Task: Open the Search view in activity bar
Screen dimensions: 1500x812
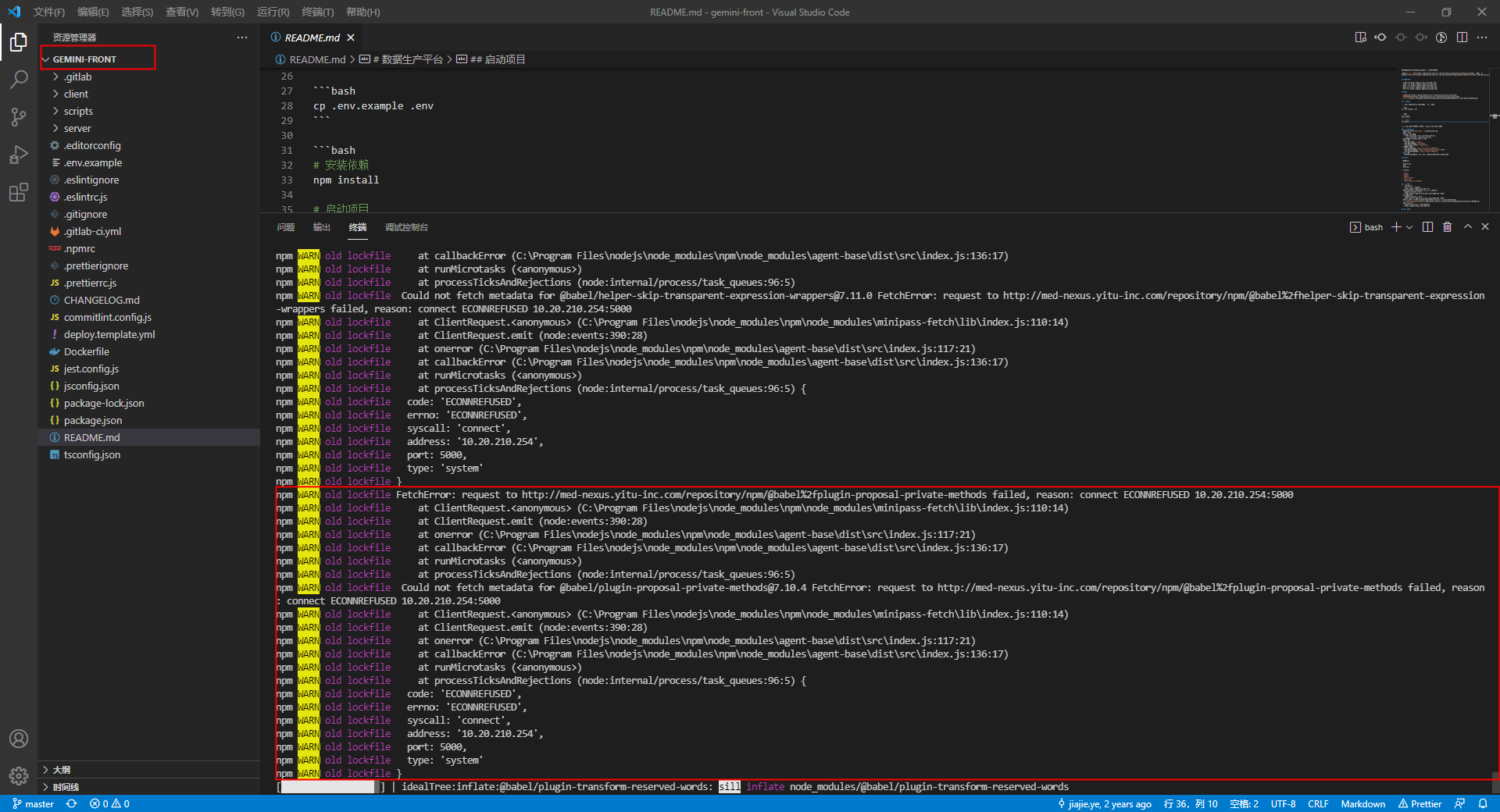Action: (x=19, y=79)
